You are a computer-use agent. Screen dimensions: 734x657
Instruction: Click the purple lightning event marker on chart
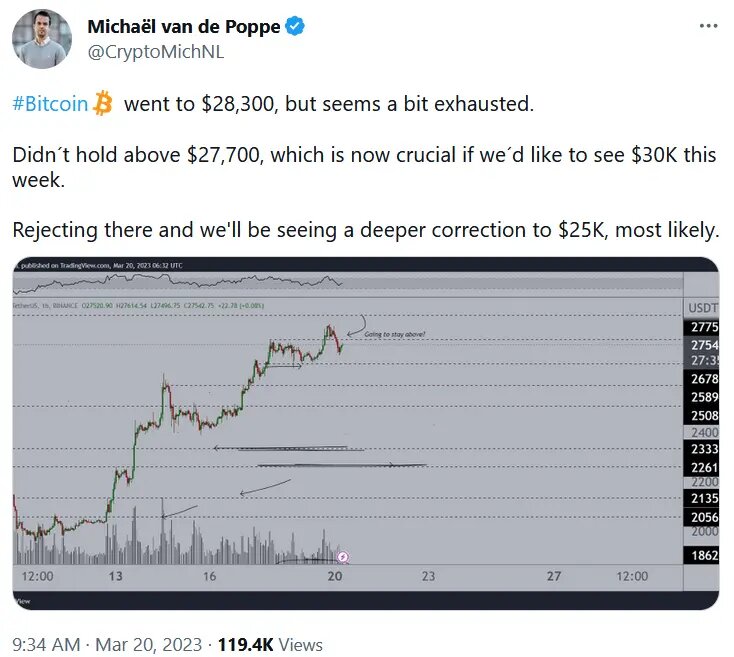(x=343, y=557)
